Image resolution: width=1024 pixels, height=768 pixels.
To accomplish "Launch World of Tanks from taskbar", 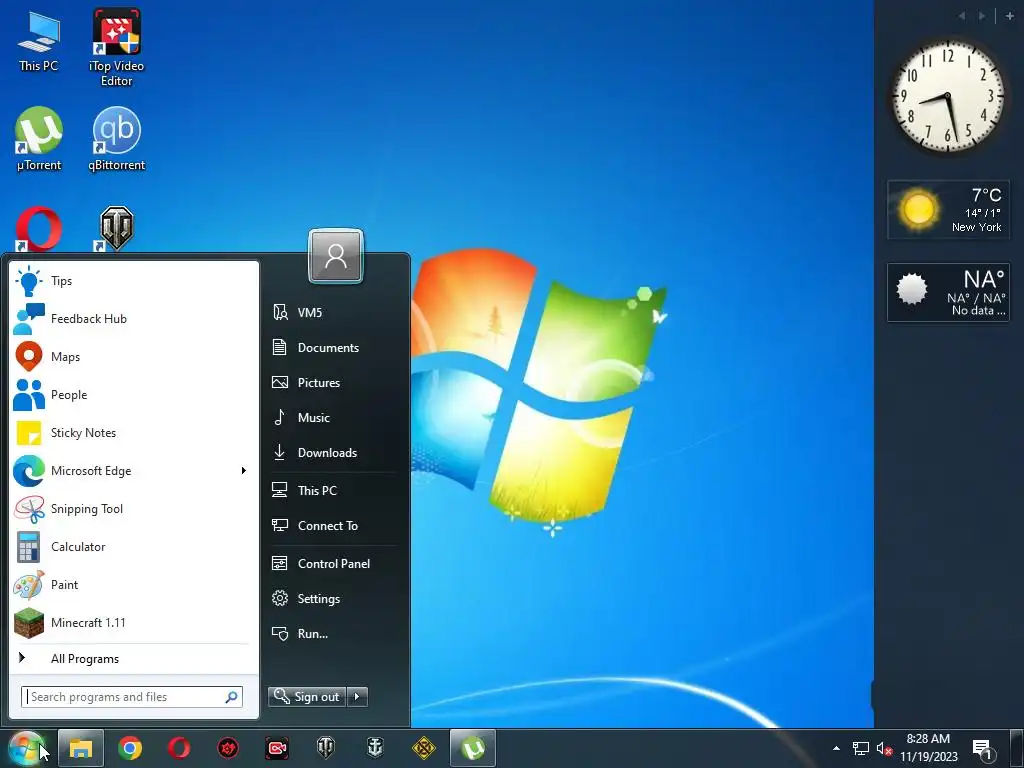I will tap(326, 748).
